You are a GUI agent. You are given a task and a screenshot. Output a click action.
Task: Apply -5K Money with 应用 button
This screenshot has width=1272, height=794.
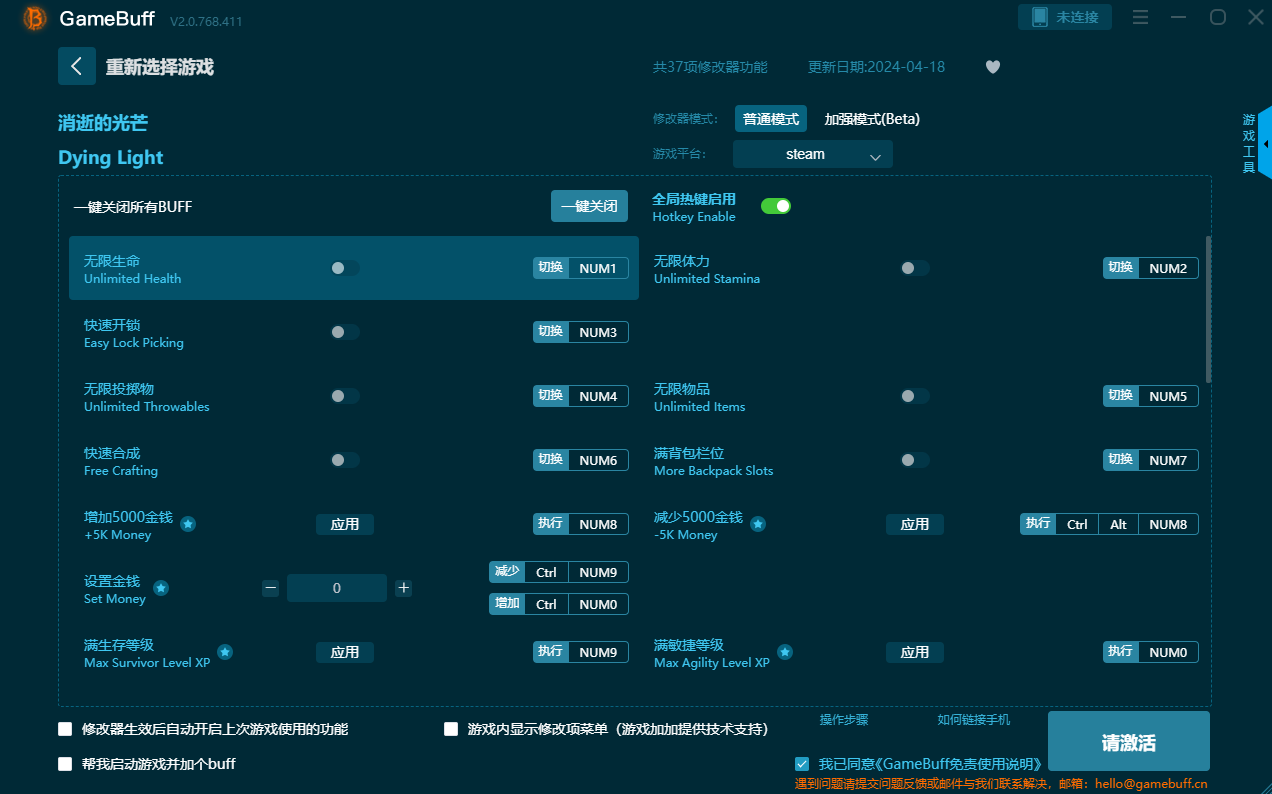click(x=915, y=524)
